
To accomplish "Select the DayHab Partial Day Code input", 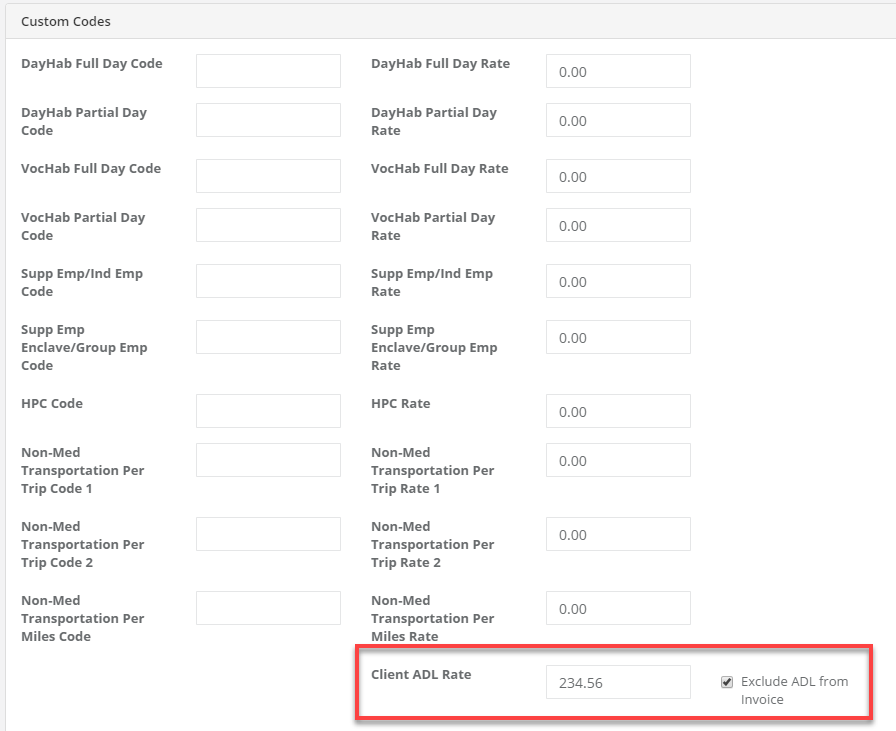I will coord(268,120).
